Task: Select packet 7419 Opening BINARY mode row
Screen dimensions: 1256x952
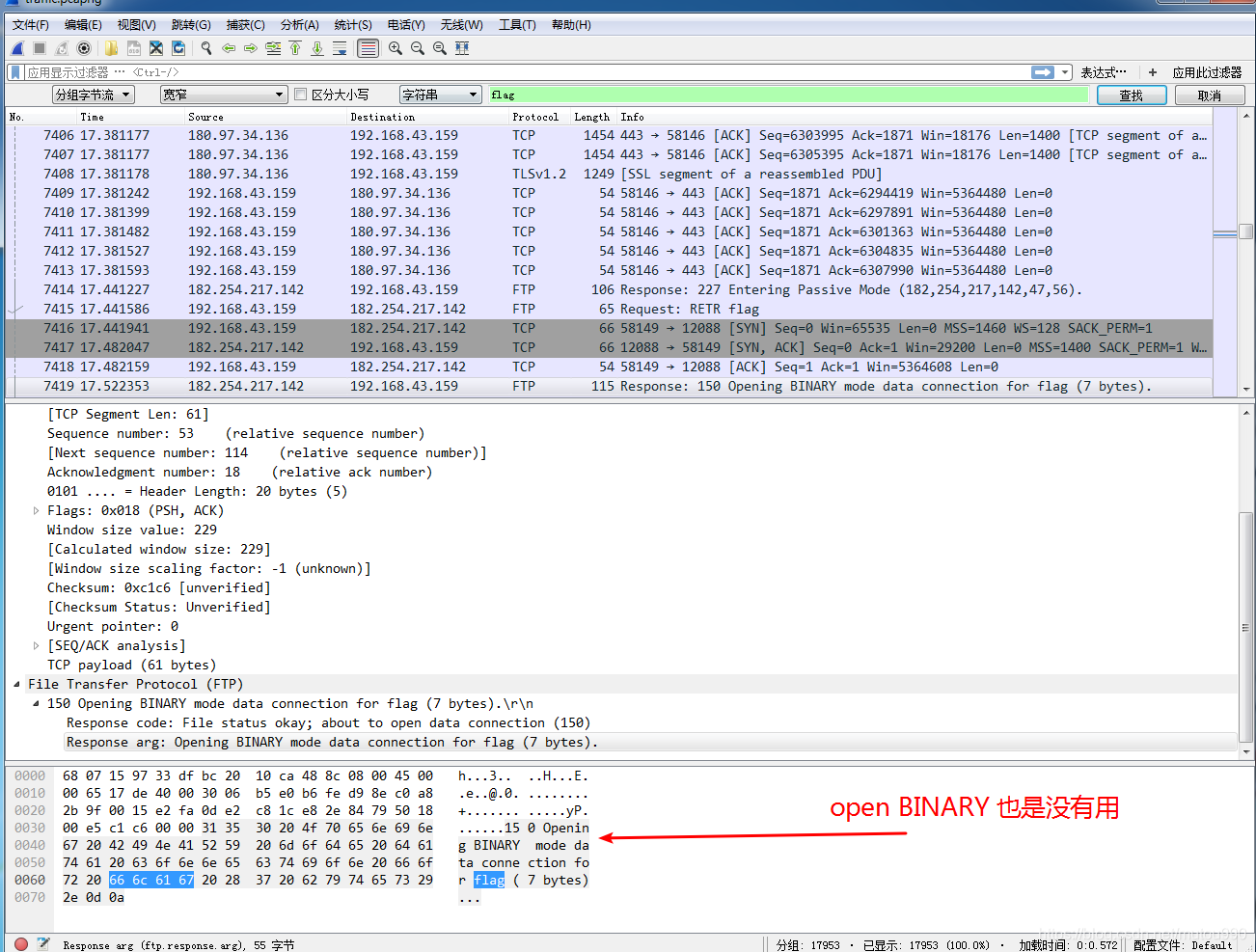Action: [x=609, y=386]
